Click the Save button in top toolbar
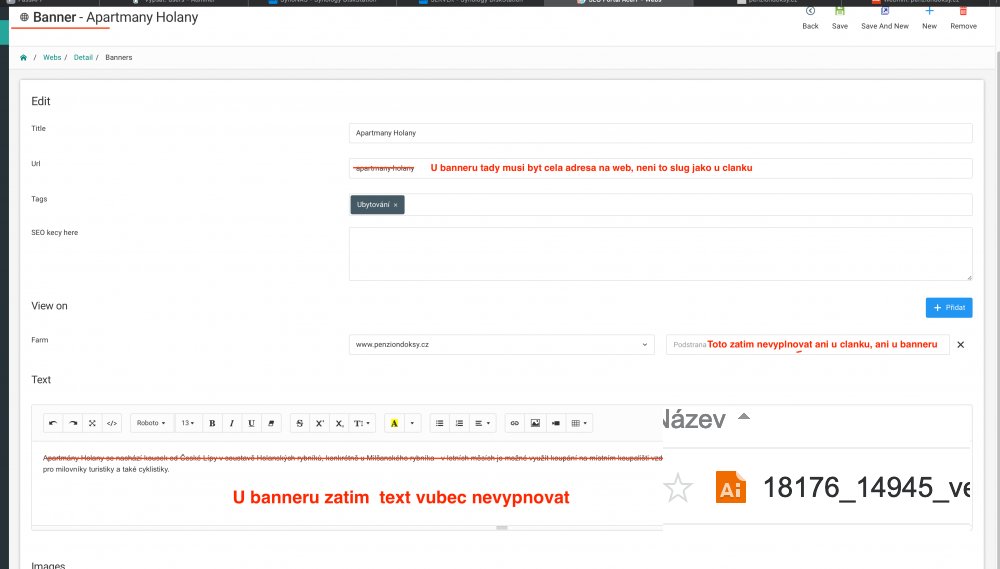This screenshot has width=1000, height=569. tap(840, 17)
